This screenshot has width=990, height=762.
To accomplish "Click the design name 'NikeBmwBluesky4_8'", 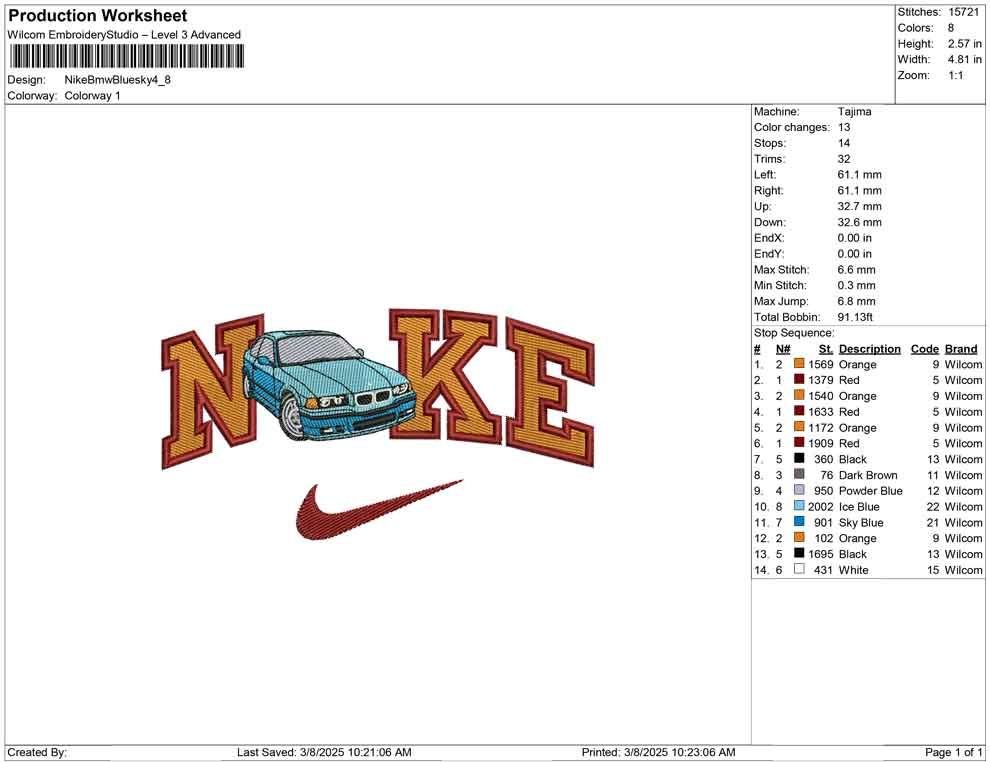I will [117, 80].
